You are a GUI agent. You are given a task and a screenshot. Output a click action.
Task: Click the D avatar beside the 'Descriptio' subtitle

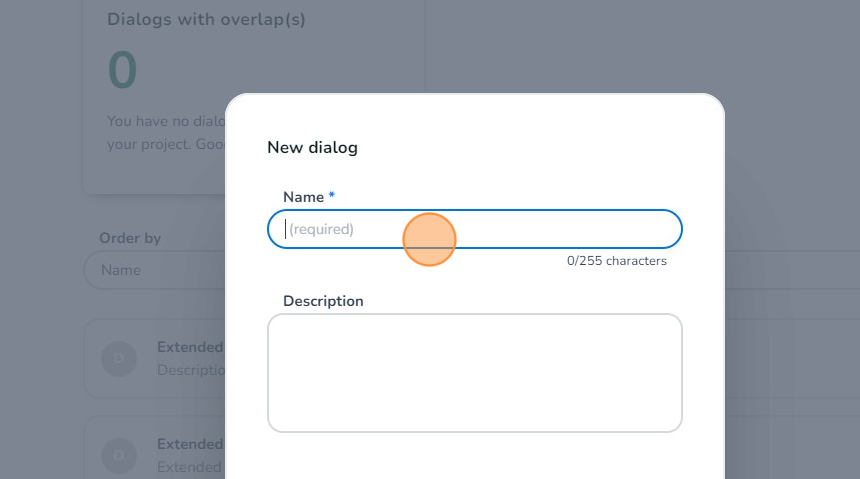point(119,358)
